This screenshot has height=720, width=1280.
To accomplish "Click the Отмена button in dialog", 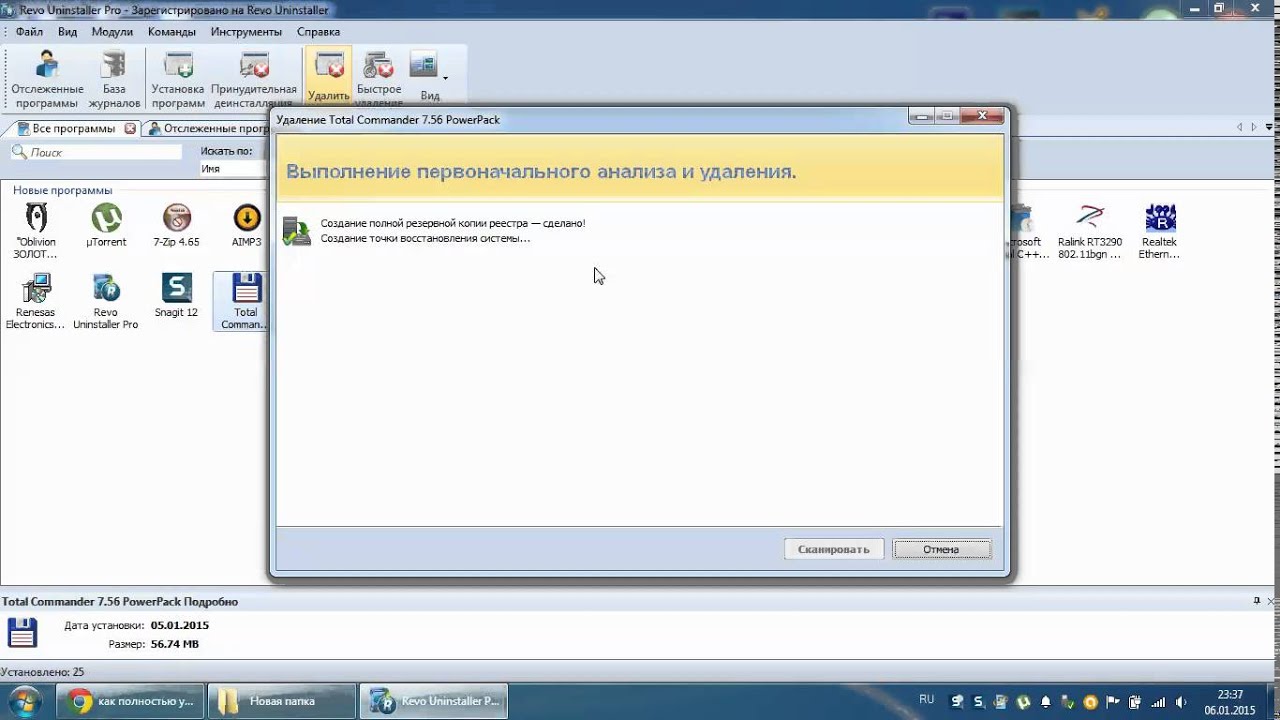I will point(941,549).
